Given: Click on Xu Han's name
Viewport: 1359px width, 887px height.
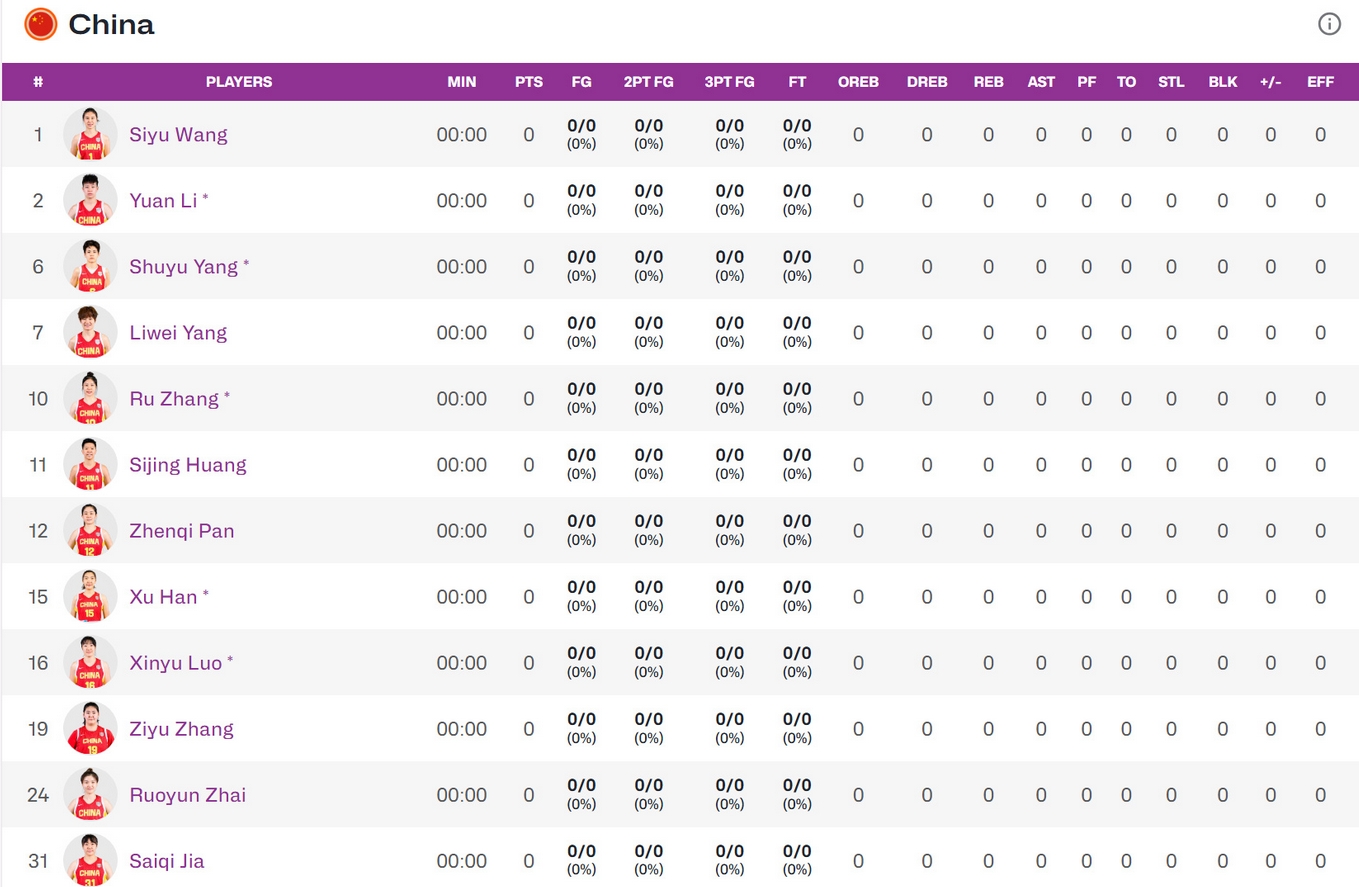Looking at the screenshot, I should point(163,596).
